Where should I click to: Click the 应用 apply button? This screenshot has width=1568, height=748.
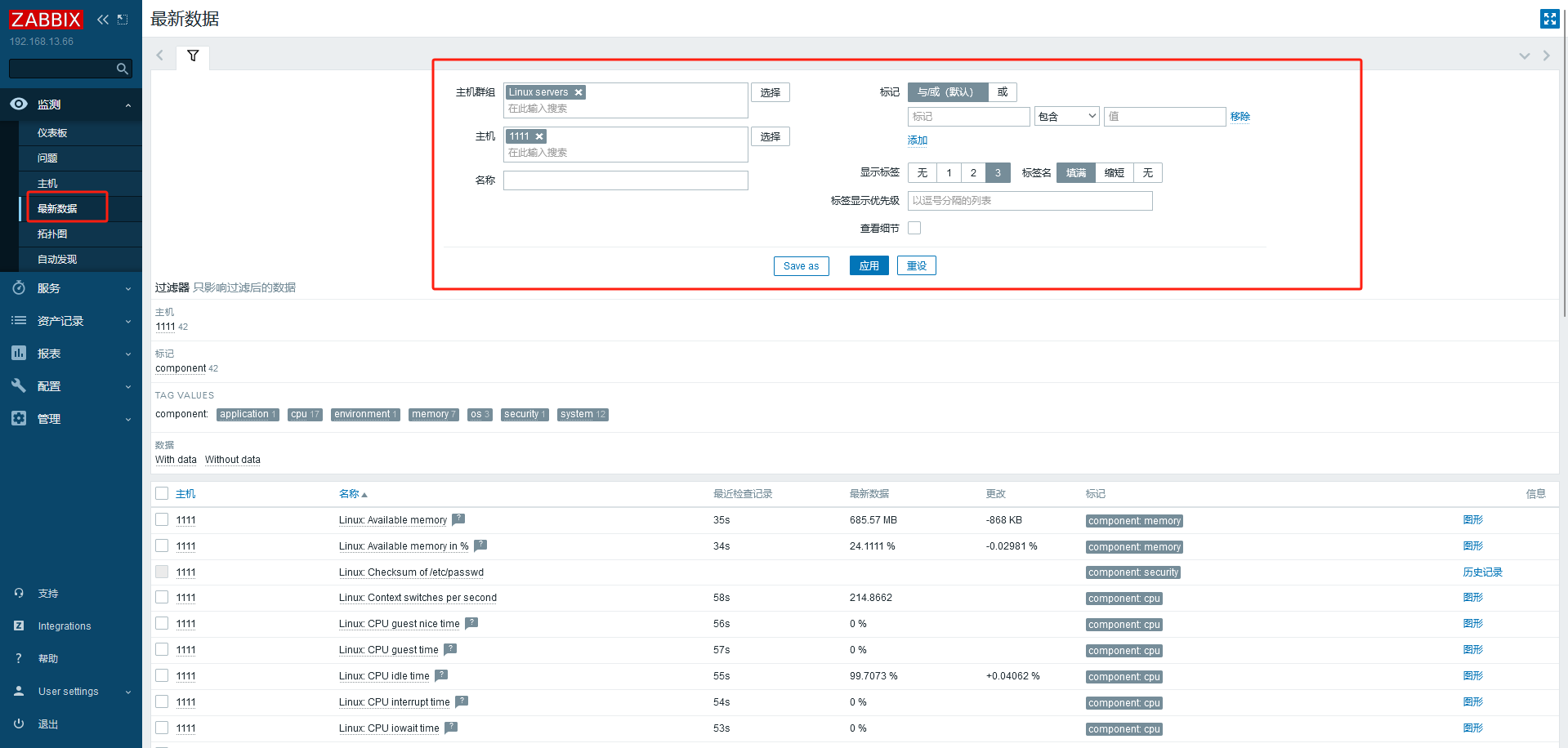coord(869,266)
